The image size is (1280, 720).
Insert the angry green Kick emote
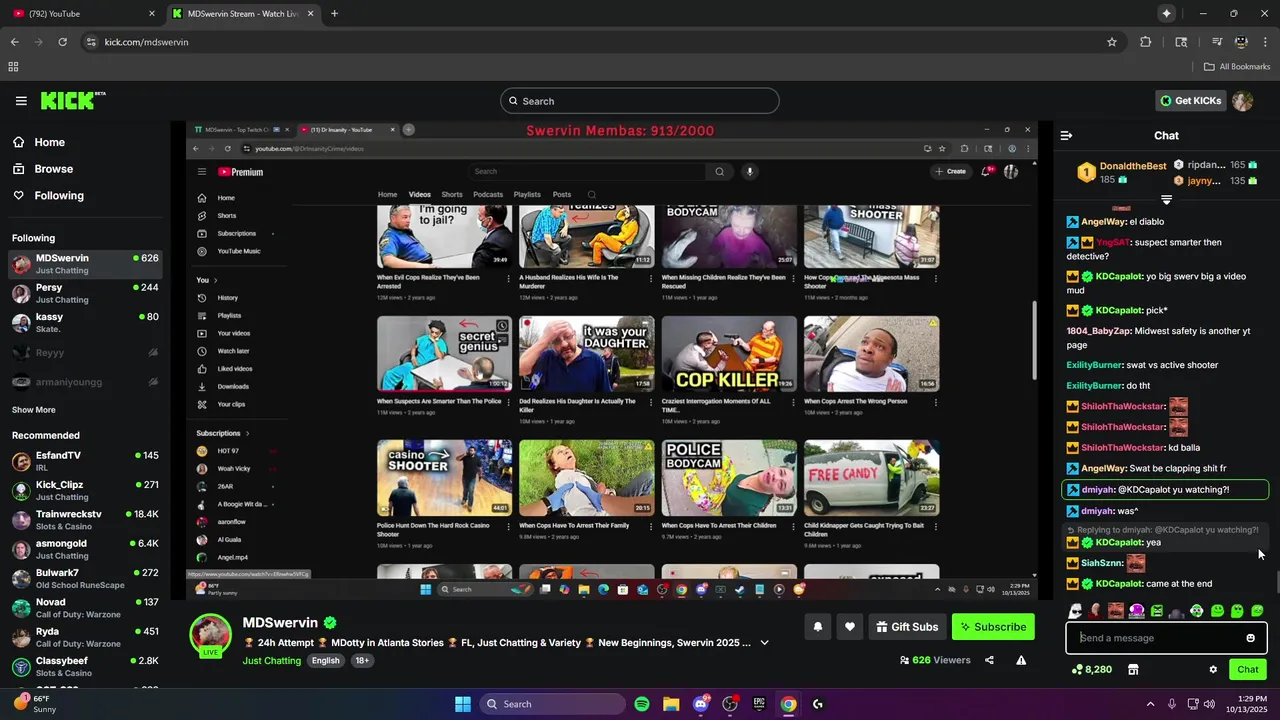click(x=1157, y=611)
